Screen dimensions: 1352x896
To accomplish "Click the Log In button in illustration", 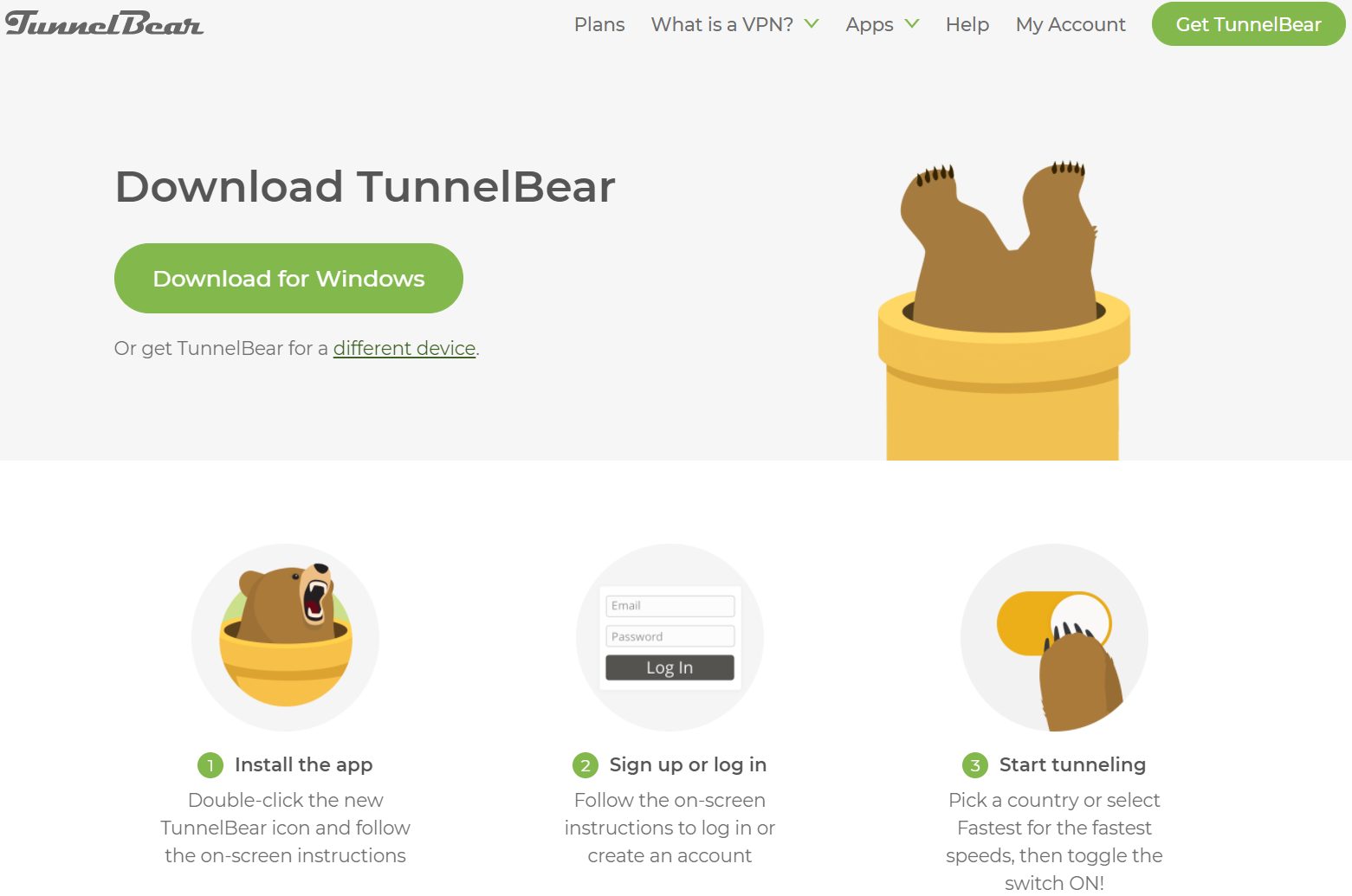I will (x=670, y=667).
